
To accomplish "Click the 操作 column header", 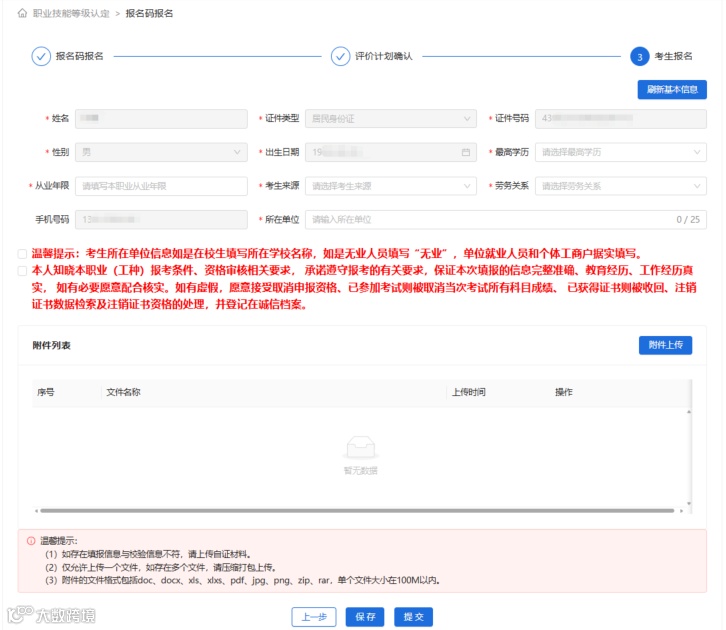I will click(564, 393).
